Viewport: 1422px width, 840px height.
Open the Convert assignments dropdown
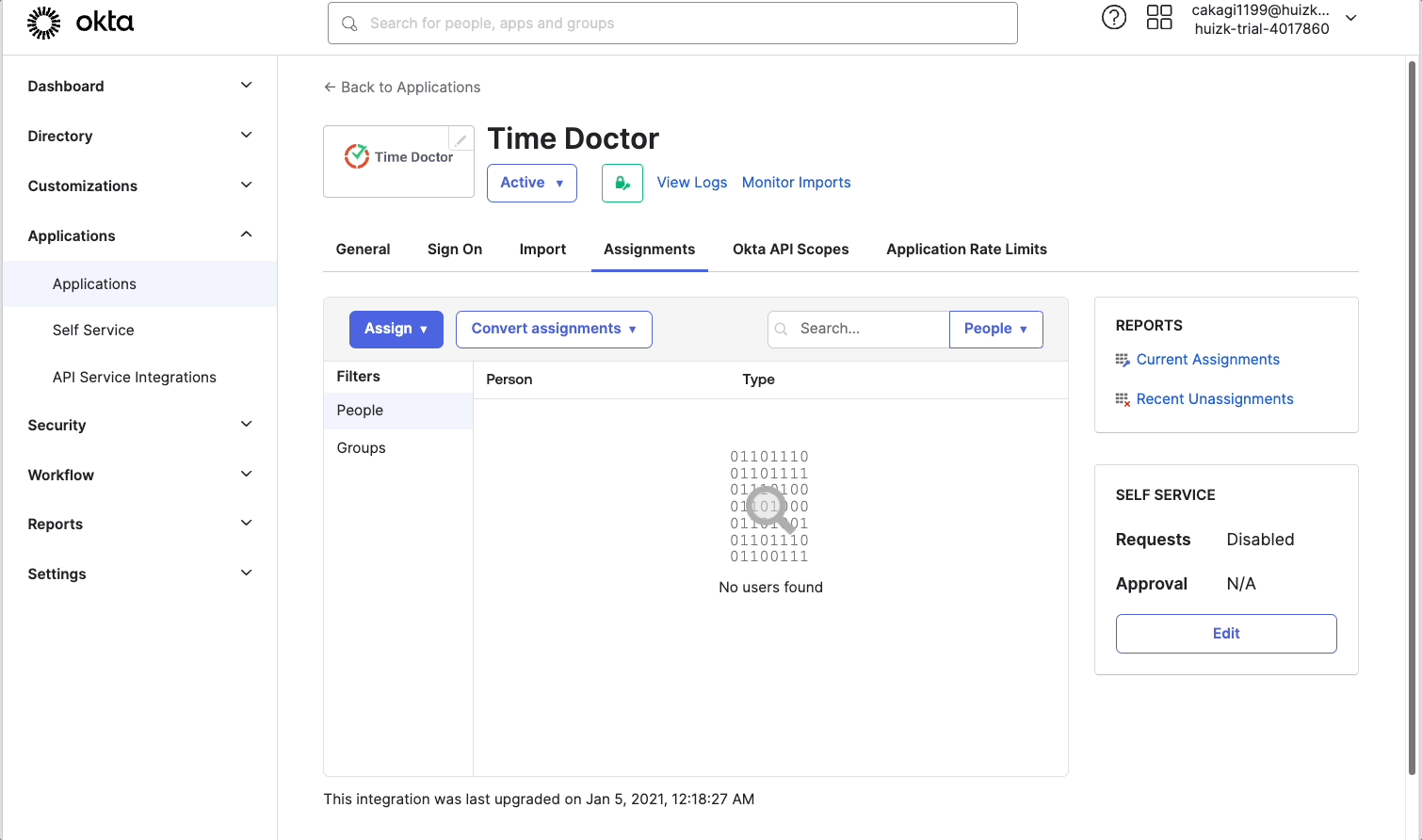point(553,329)
